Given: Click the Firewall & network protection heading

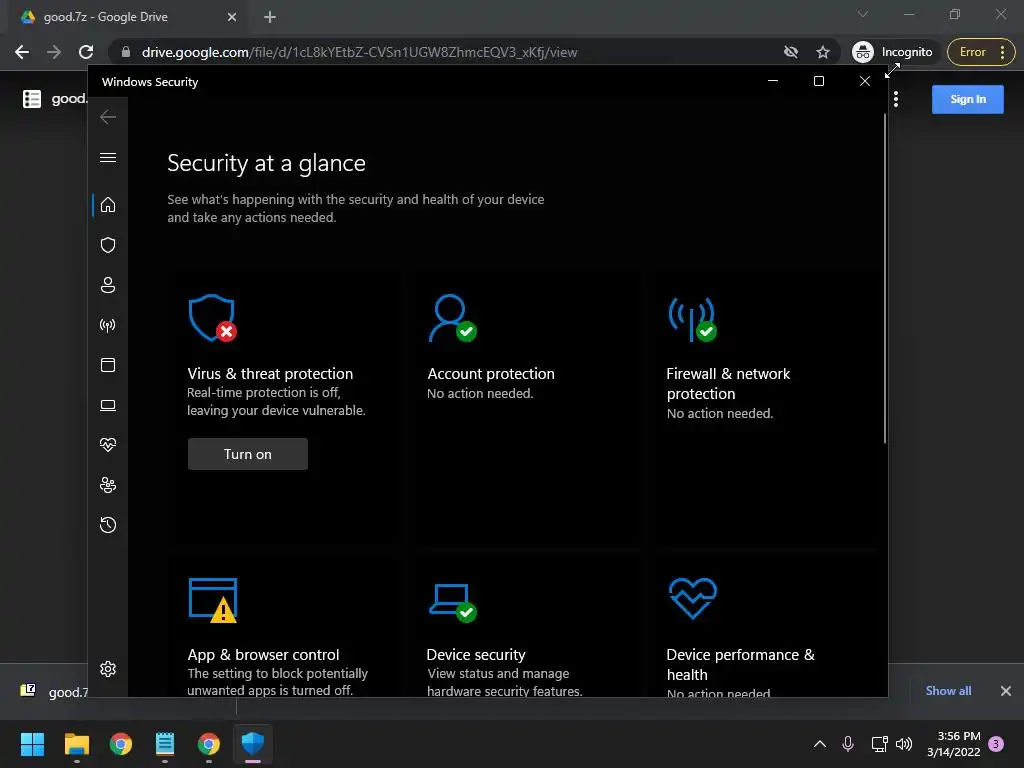Looking at the screenshot, I should click(728, 383).
